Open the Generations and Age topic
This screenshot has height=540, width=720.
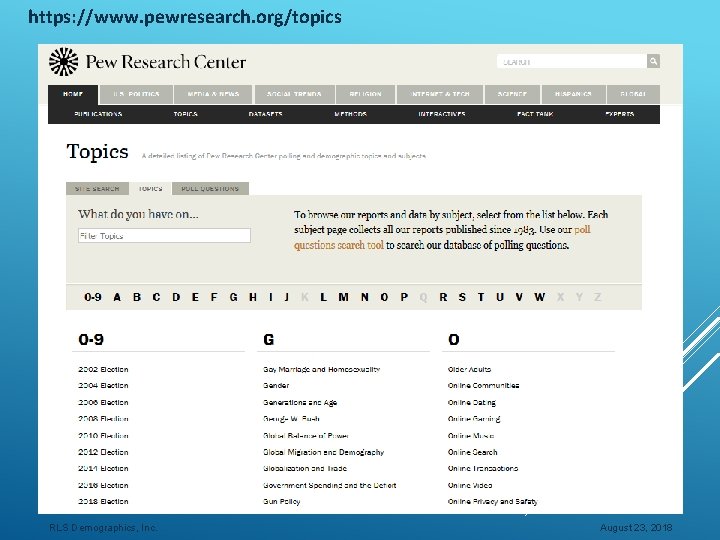click(x=300, y=403)
